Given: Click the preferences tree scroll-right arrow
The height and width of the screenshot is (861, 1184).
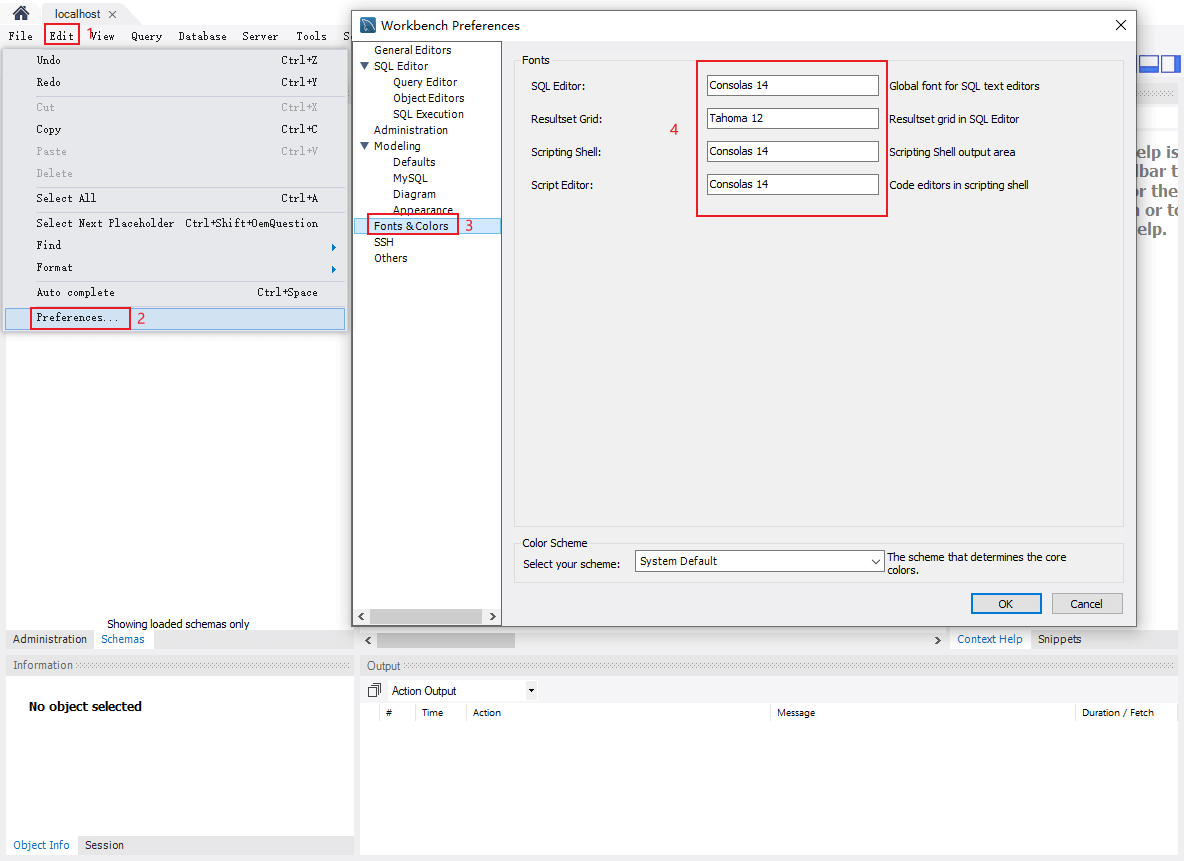Looking at the screenshot, I should click(492, 616).
